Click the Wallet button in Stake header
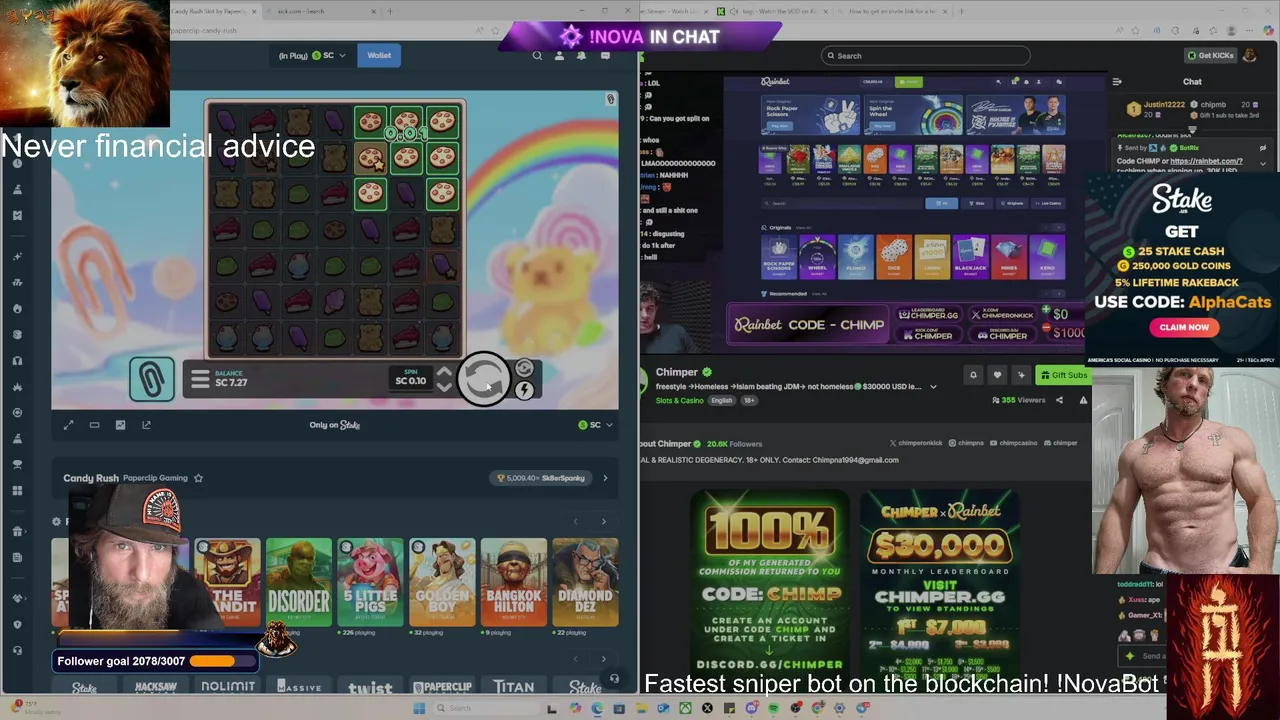 tap(379, 56)
